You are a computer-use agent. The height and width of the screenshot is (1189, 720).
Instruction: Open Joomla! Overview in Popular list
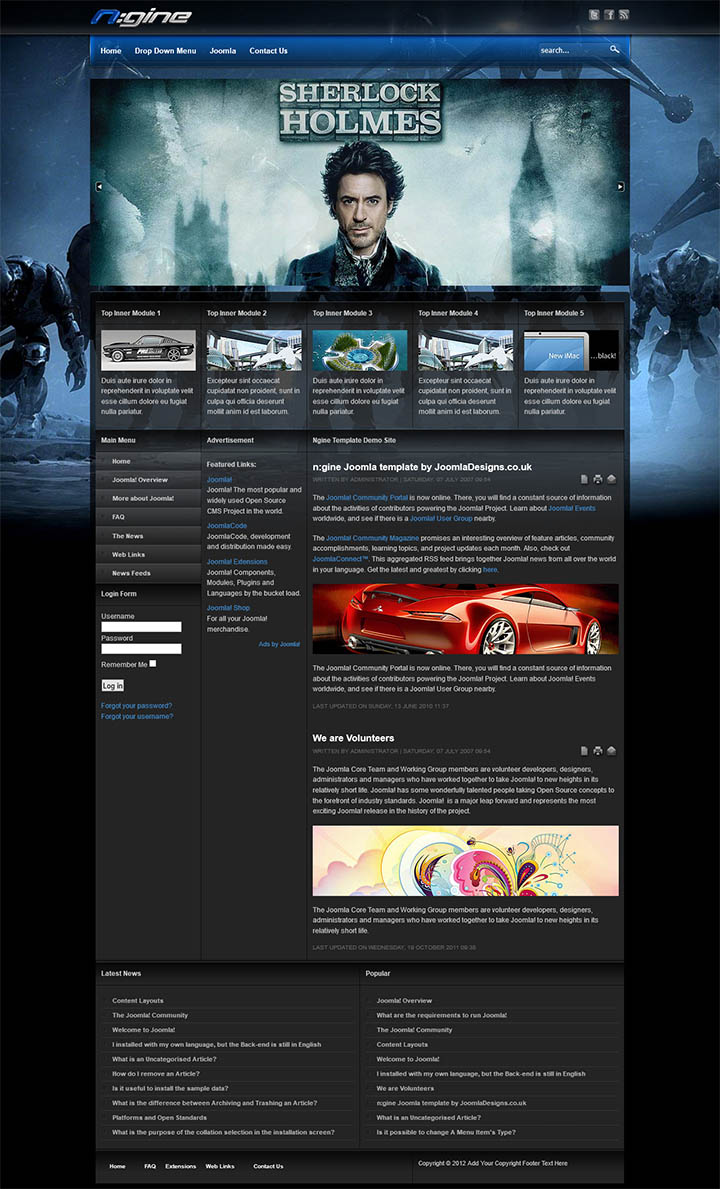coord(404,1001)
